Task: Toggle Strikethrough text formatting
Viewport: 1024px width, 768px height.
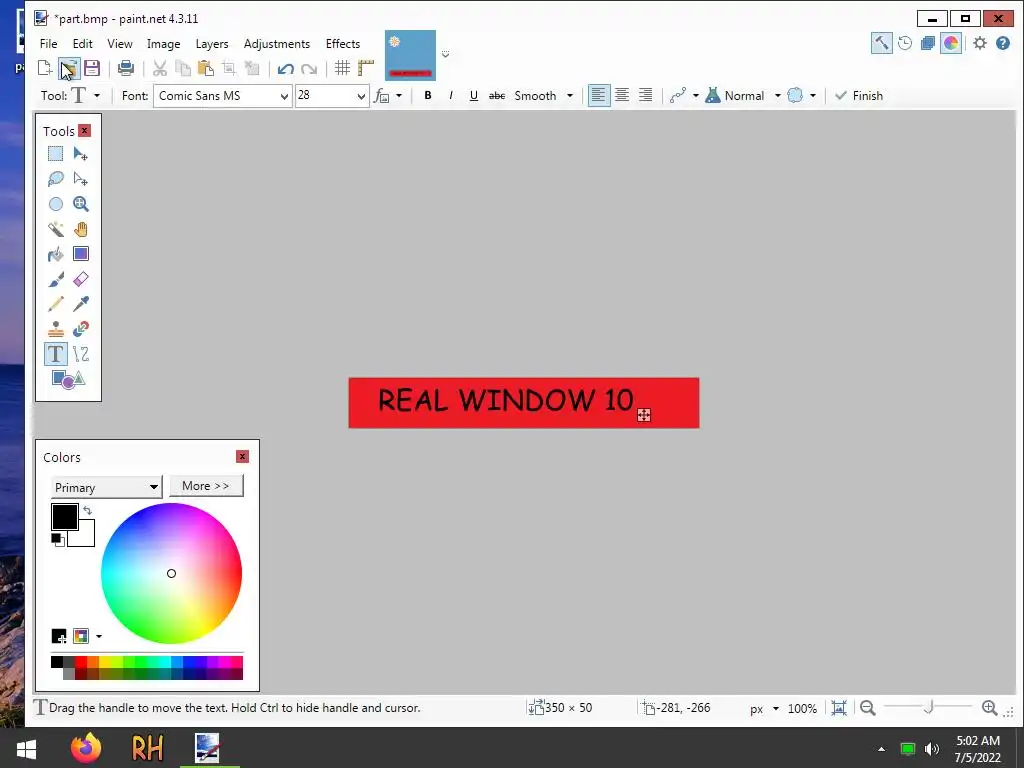Action: click(497, 96)
